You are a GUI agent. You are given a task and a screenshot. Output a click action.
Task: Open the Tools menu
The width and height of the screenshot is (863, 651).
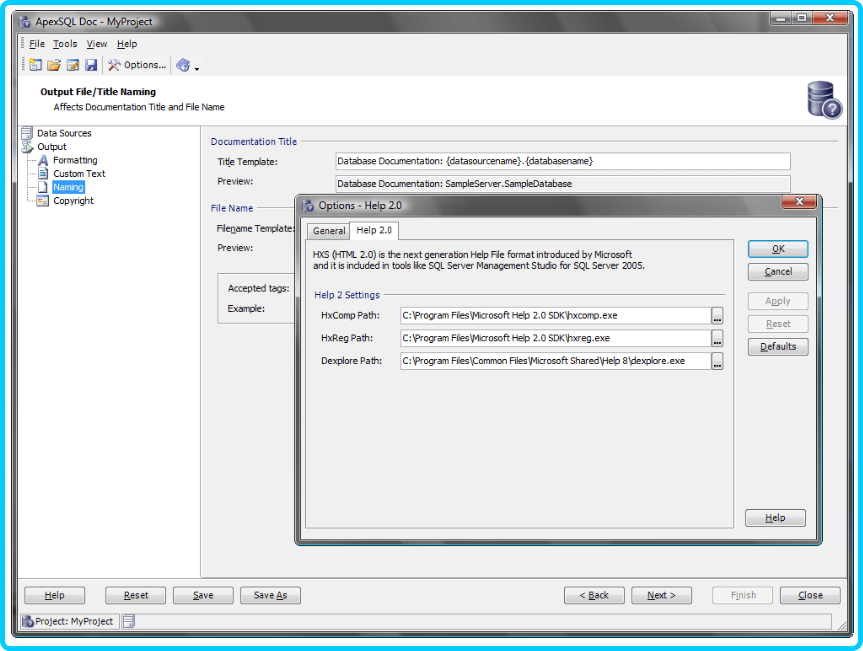click(65, 44)
